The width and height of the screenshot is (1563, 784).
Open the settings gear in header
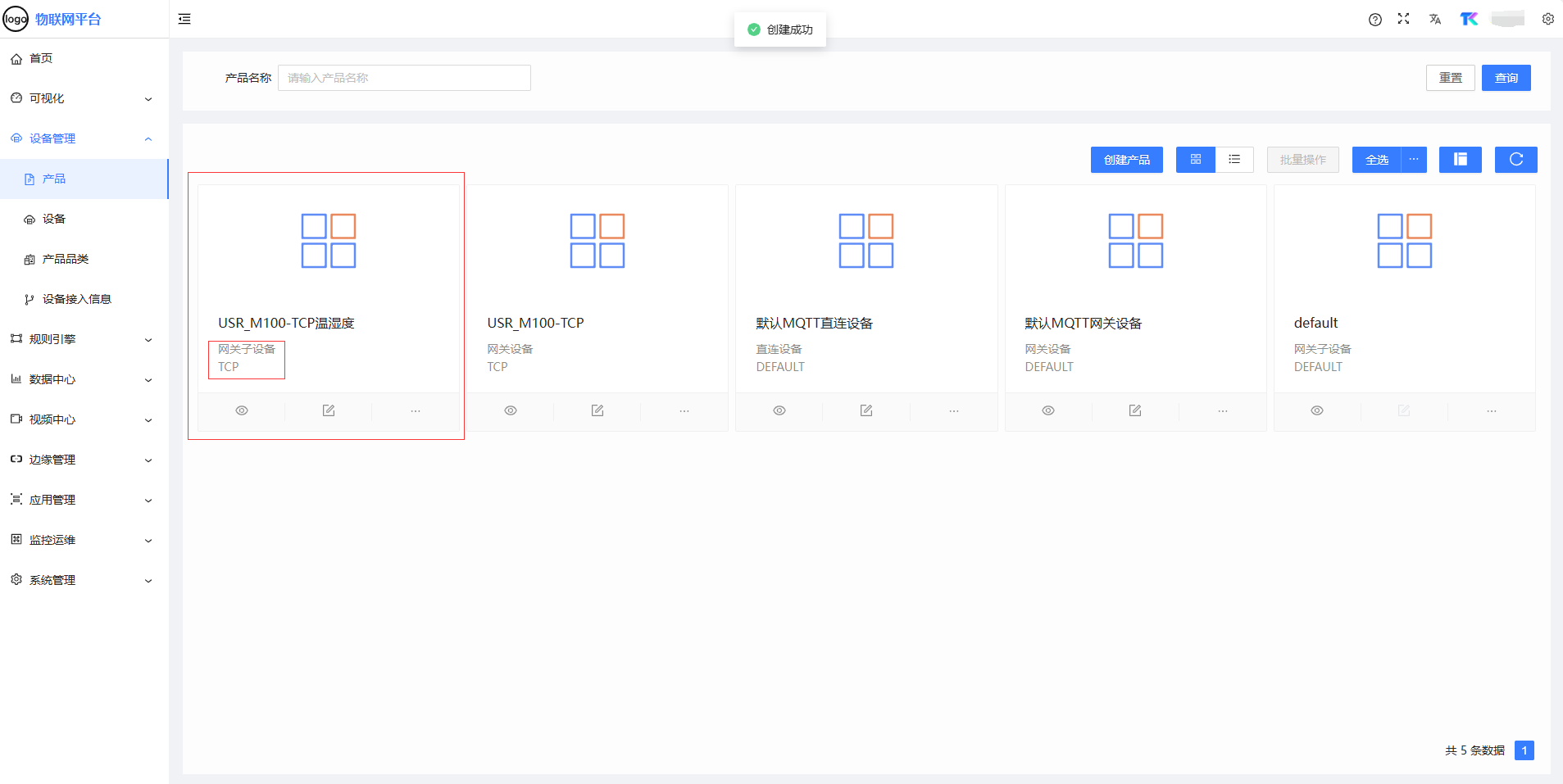(x=1547, y=19)
